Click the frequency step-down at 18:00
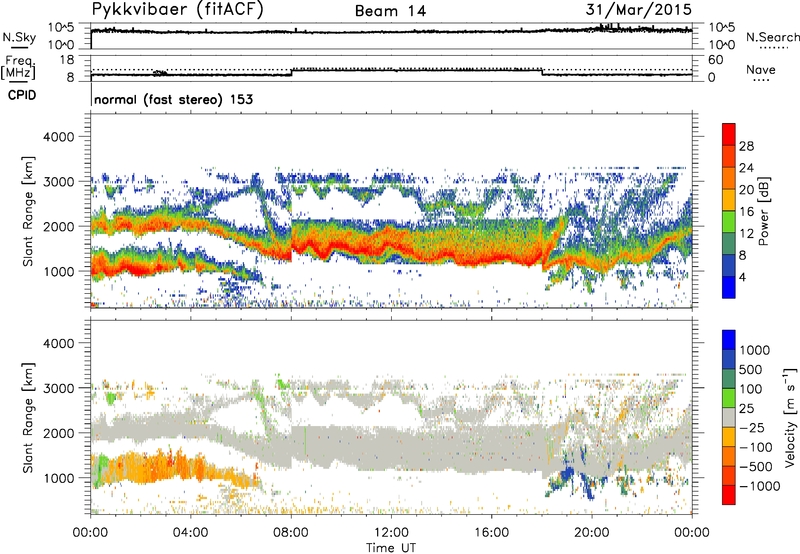Image resolution: width=800 pixels, height=554 pixels. tap(542, 71)
